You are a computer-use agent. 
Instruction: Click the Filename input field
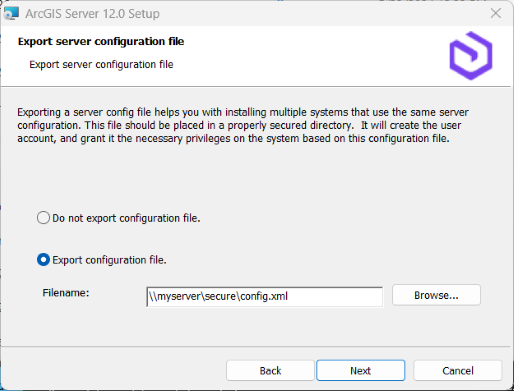pyautogui.click(x=264, y=296)
